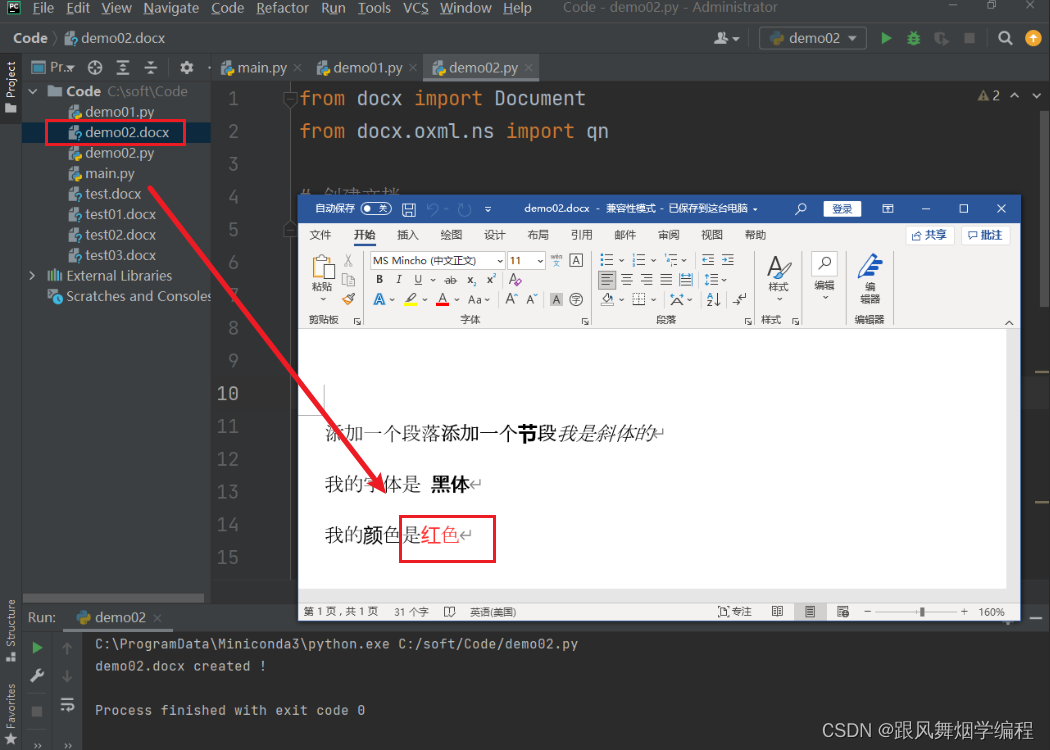Viewport: 1050px width, 750px height.
Task: Open the 布局 (Layout) ribbon tab in Word
Action: (538, 235)
